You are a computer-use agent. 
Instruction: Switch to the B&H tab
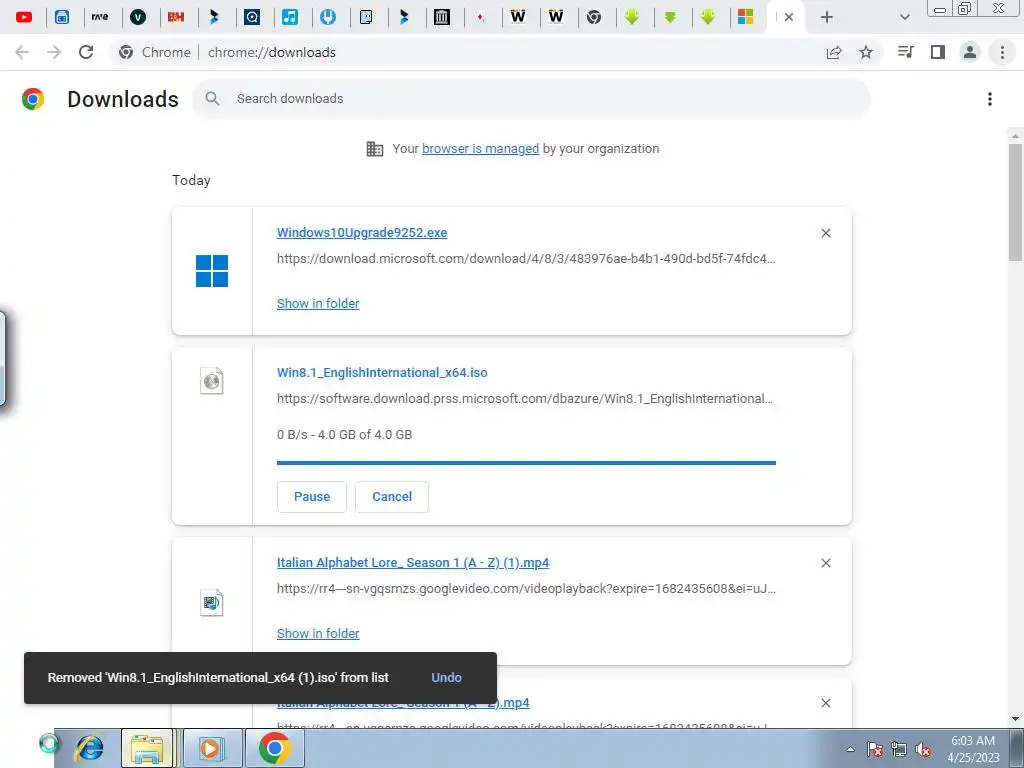(x=176, y=18)
